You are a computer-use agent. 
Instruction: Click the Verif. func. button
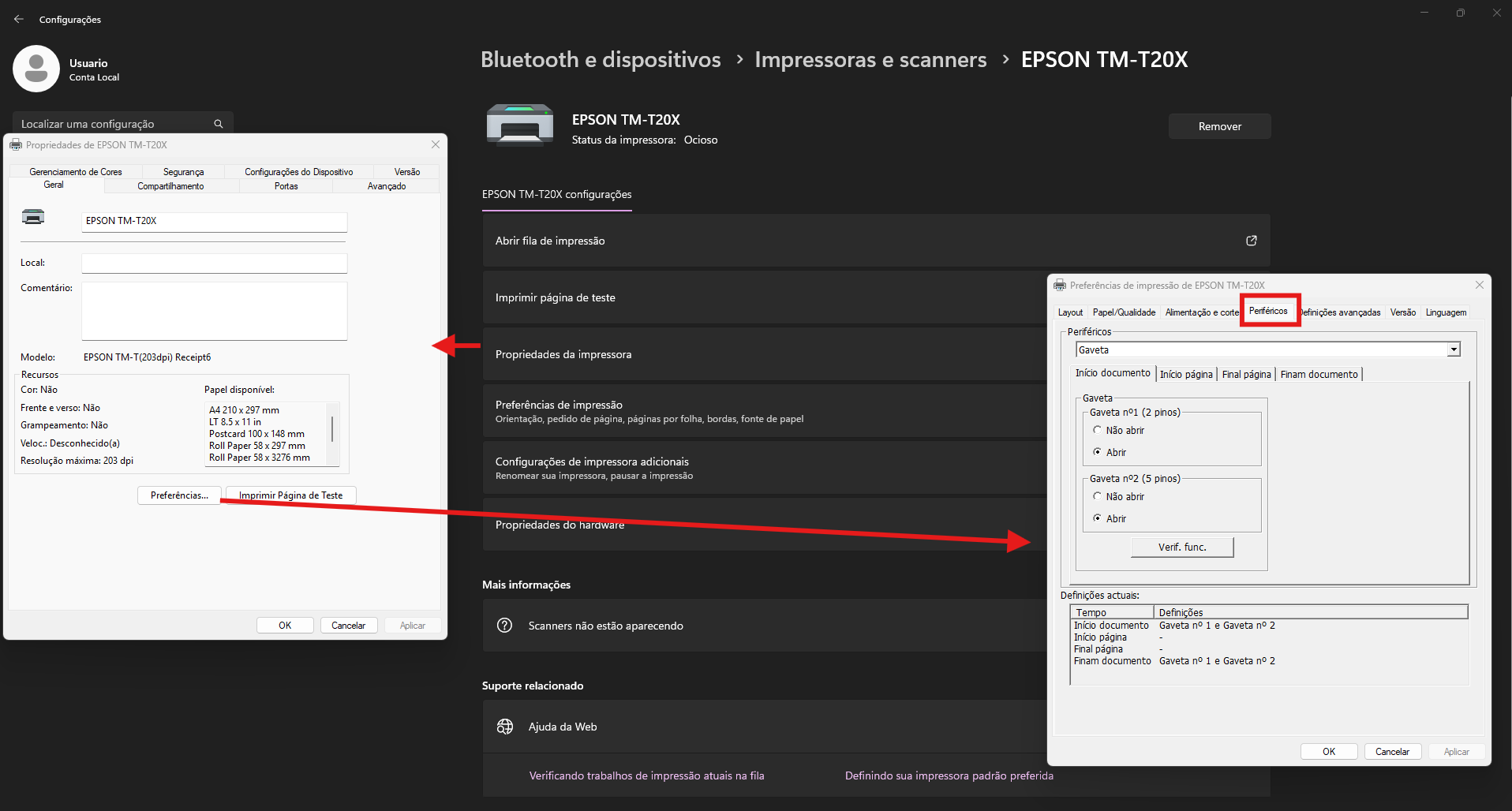pos(1181,548)
